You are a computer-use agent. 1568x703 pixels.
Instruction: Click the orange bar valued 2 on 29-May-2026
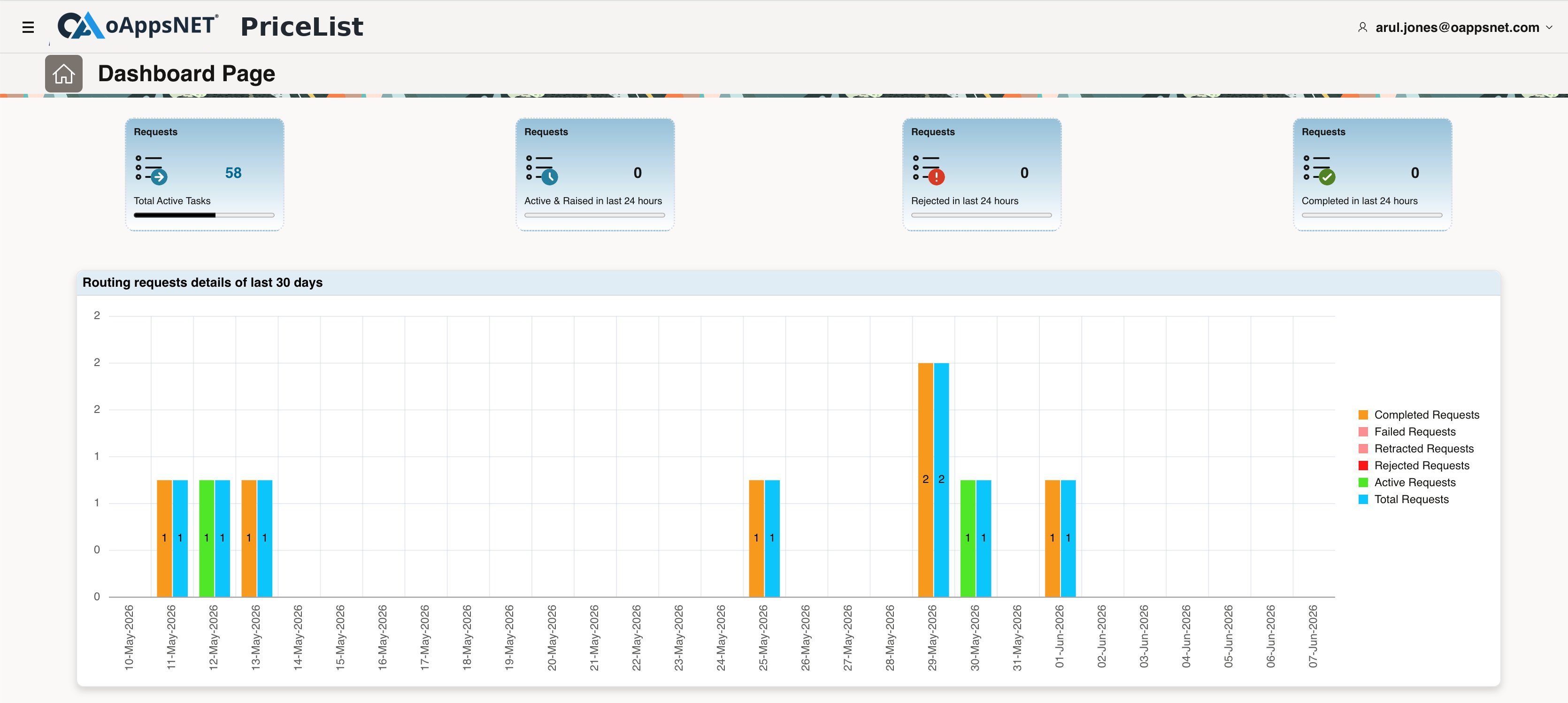[x=925, y=480]
